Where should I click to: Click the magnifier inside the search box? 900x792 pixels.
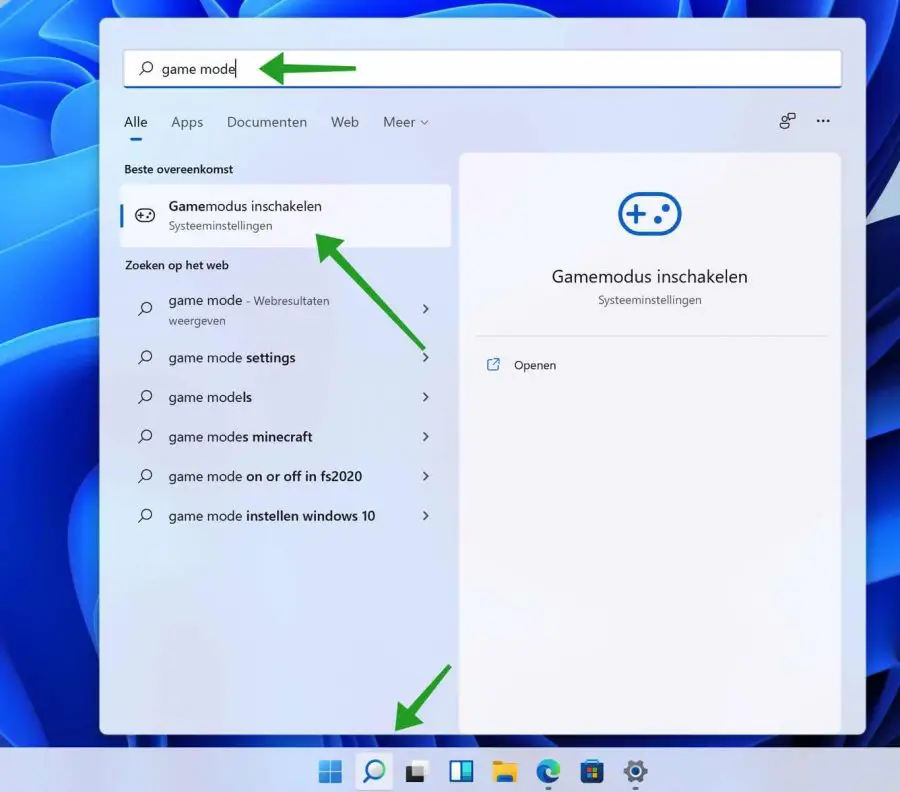(146, 68)
